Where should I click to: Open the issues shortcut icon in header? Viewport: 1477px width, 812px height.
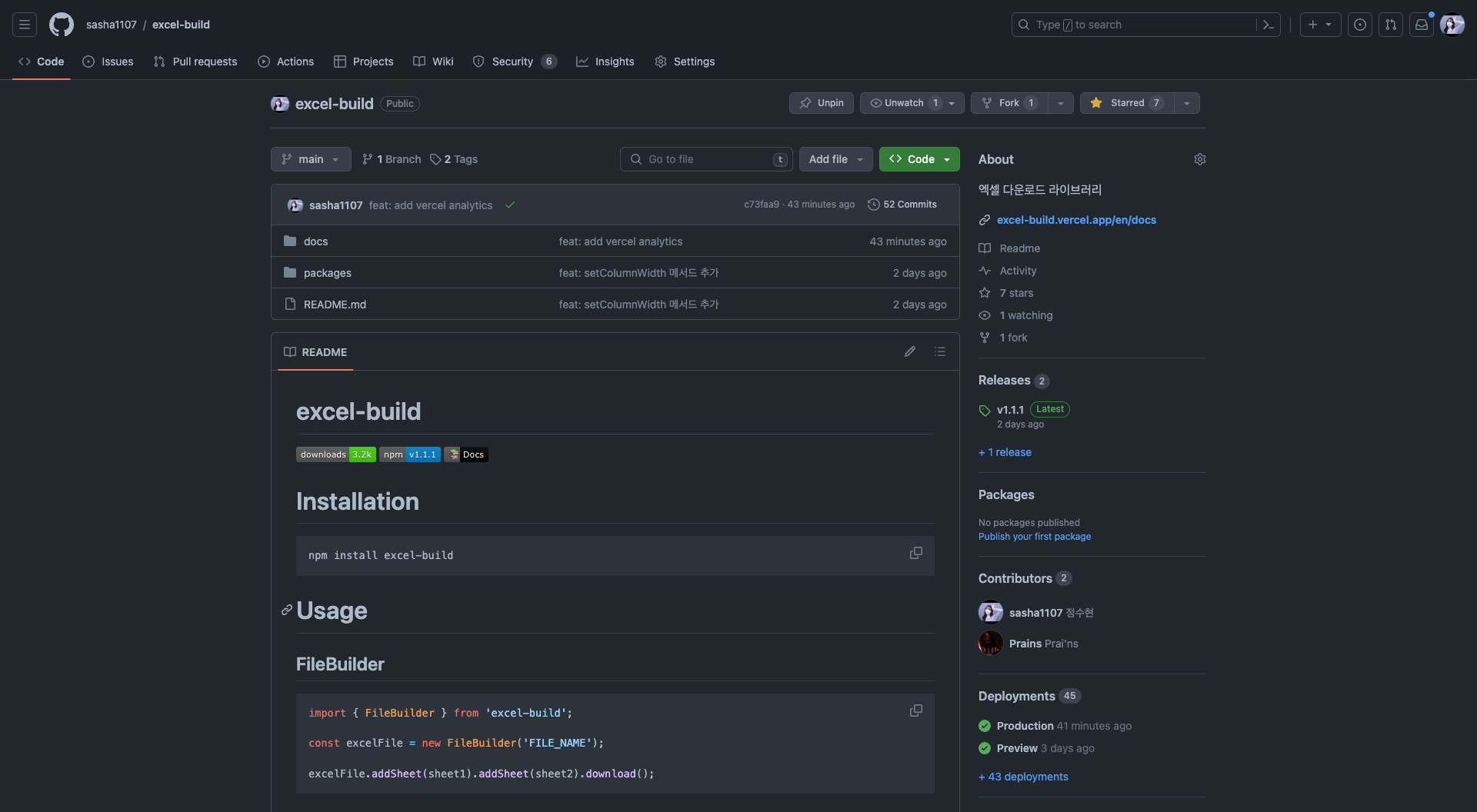pos(1360,25)
